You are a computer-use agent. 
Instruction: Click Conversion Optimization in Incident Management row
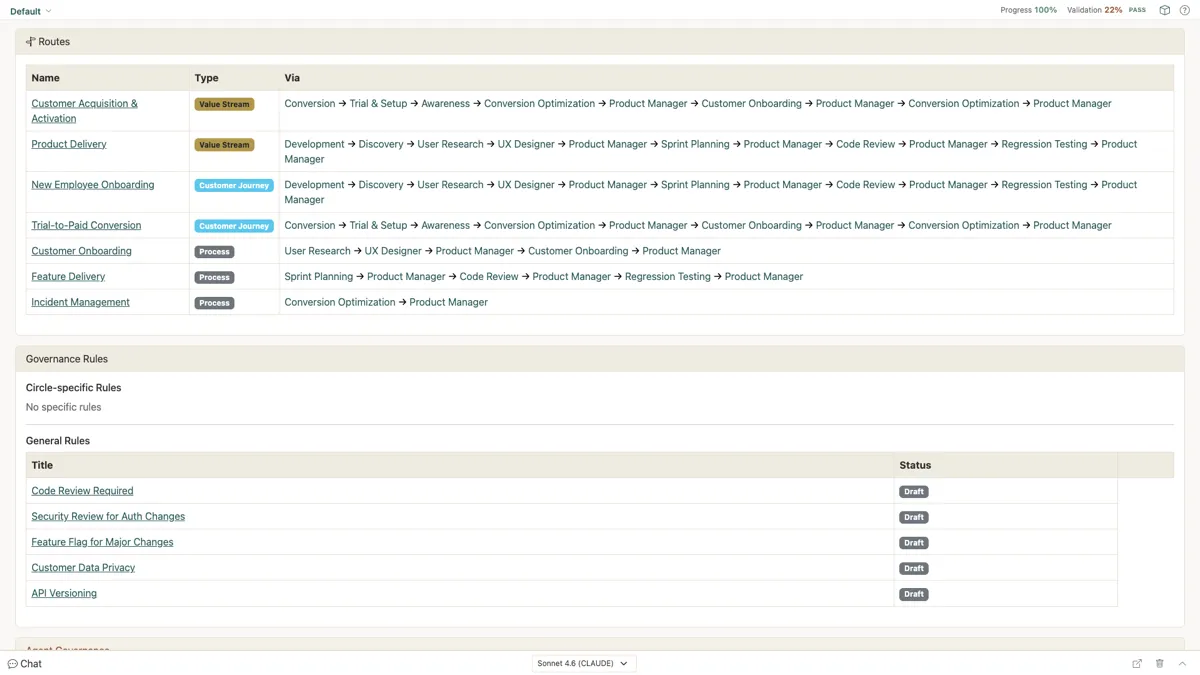[340, 302]
